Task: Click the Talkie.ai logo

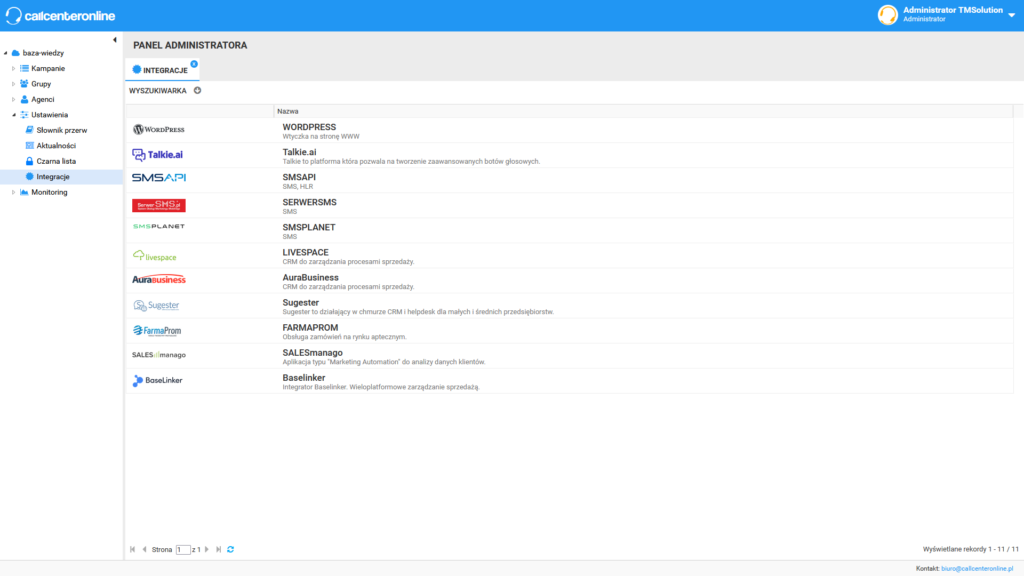Action: click(x=158, y=155)
